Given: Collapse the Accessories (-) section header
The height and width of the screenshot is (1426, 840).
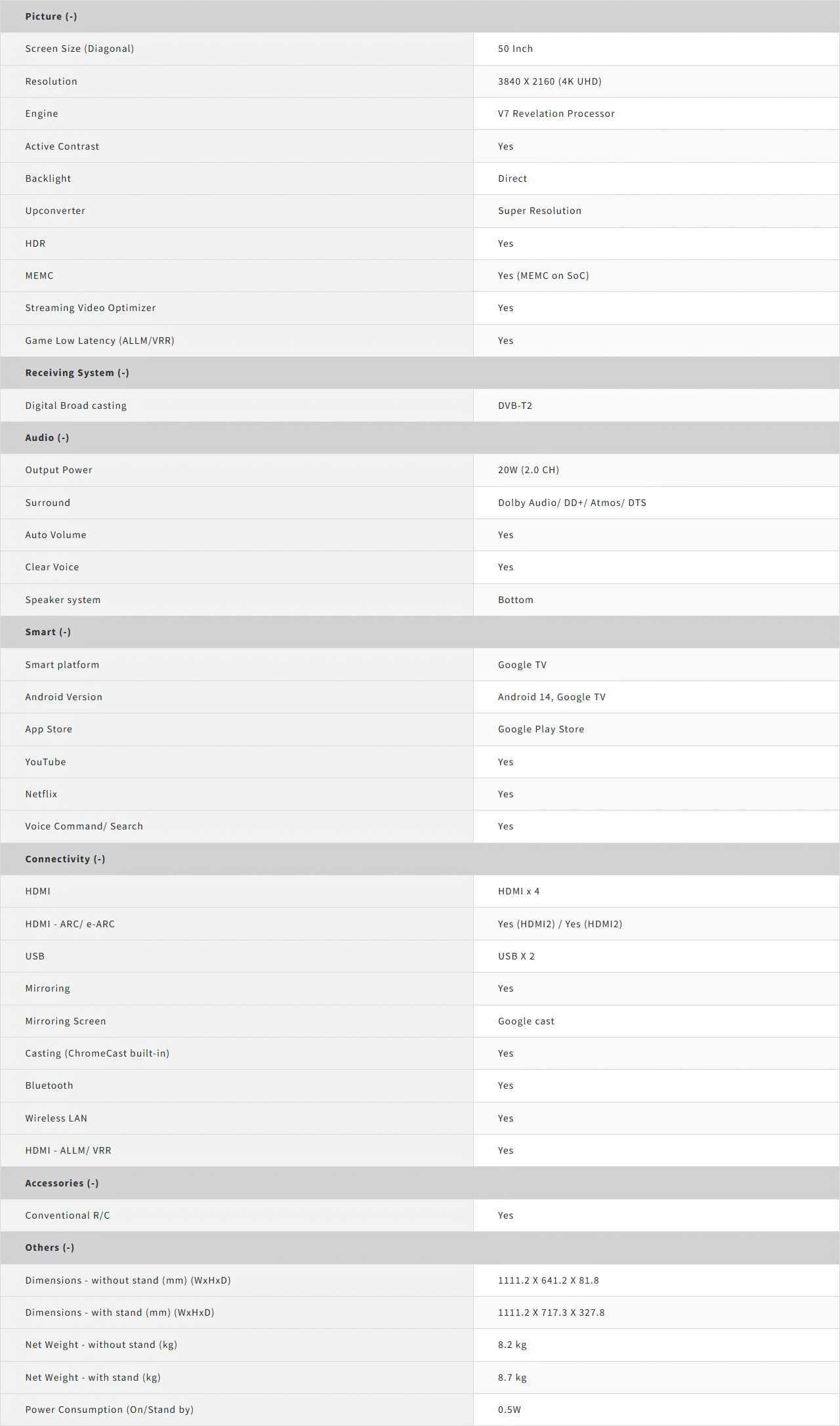Looking at the screenshot, I should [x=420, y=1183].
